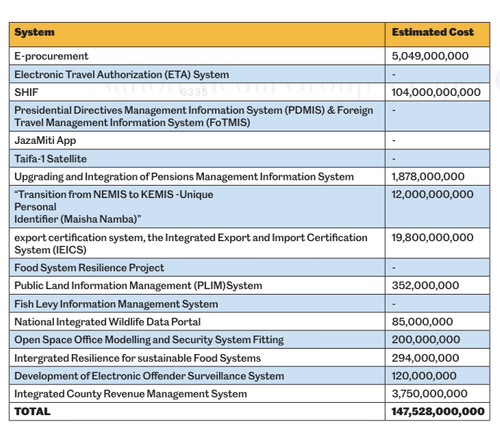This screenshot has width=500, height=433.
Task: Select 'Development of Electronic Offender Surveillance System'
Action: coord(149,376)
